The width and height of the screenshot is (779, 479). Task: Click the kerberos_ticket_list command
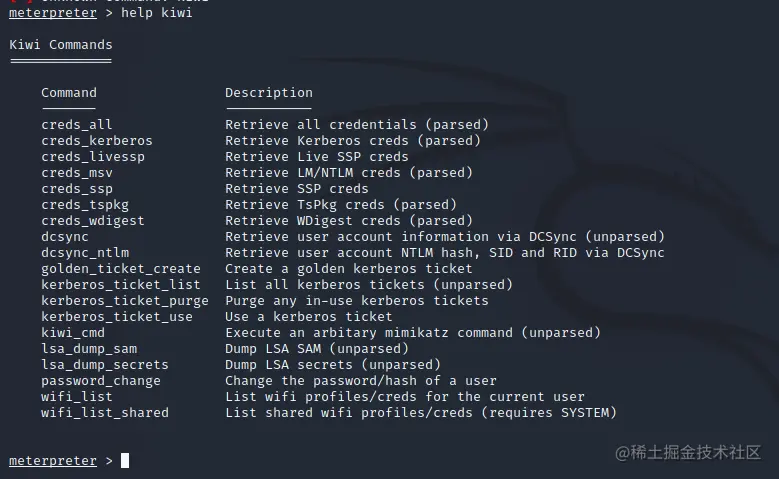point(121,285)
